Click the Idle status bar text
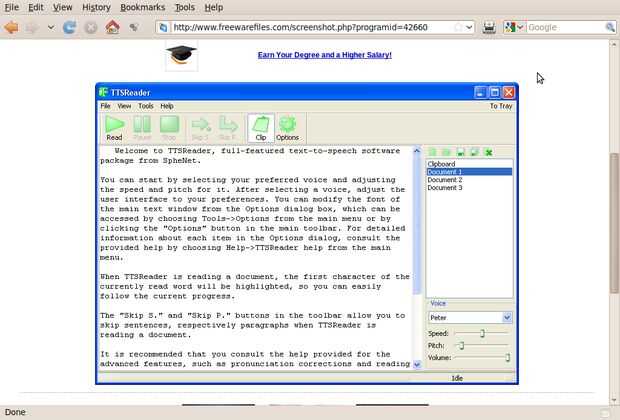Screen dimensions: 620x420 pos(457,378)
